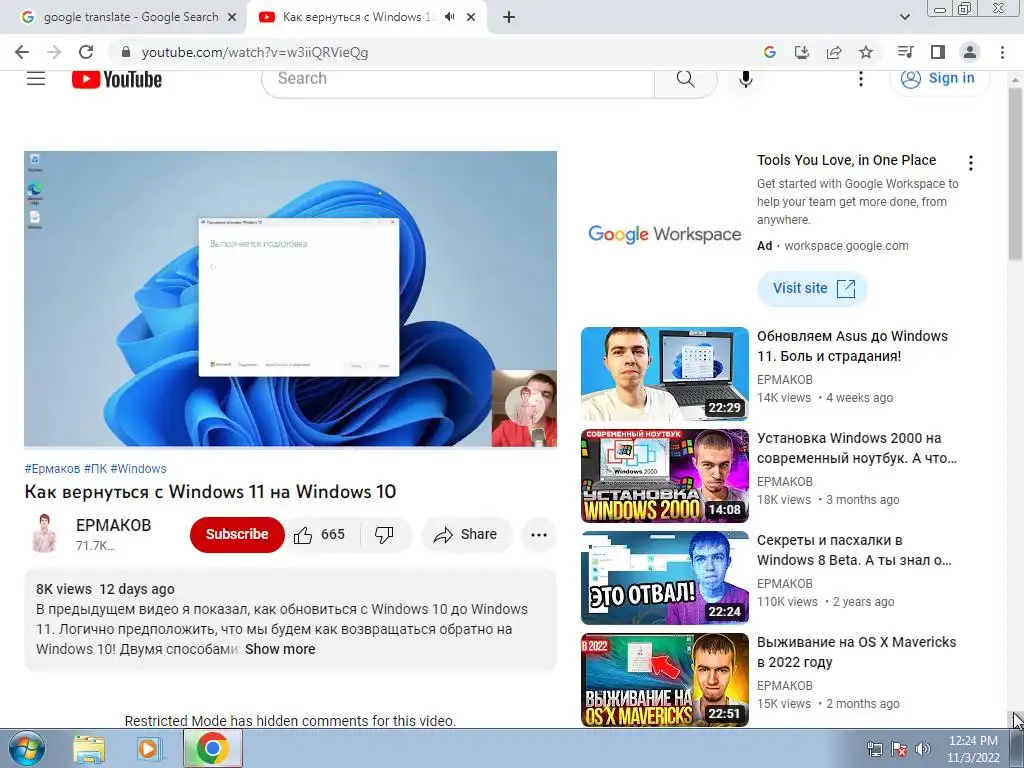Screen dimensions: 1024x768
Task: Click the YouTube Search input box
Action: pos(458,79)
